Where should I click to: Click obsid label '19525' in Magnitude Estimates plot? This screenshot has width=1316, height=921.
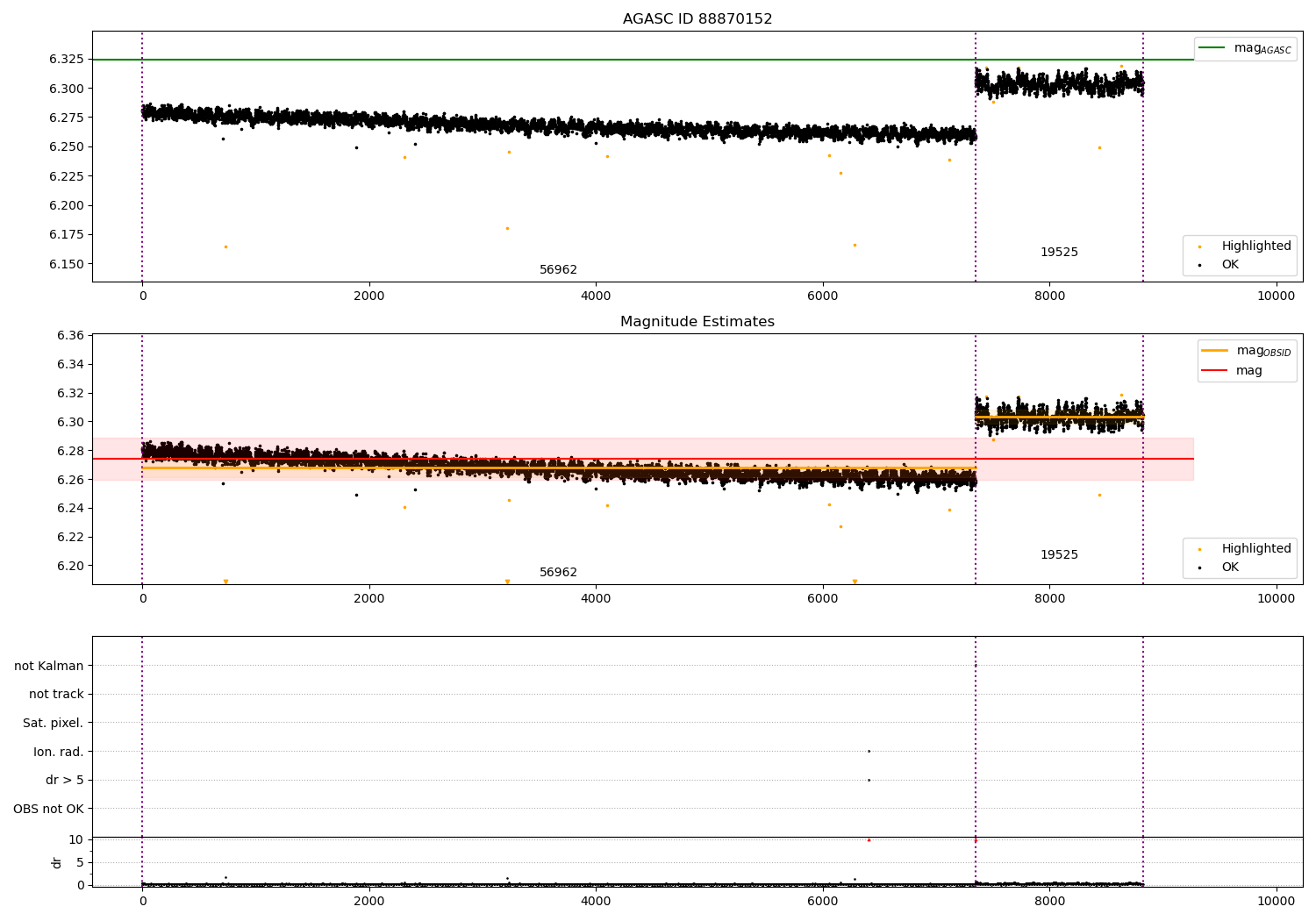point(1059,555)
